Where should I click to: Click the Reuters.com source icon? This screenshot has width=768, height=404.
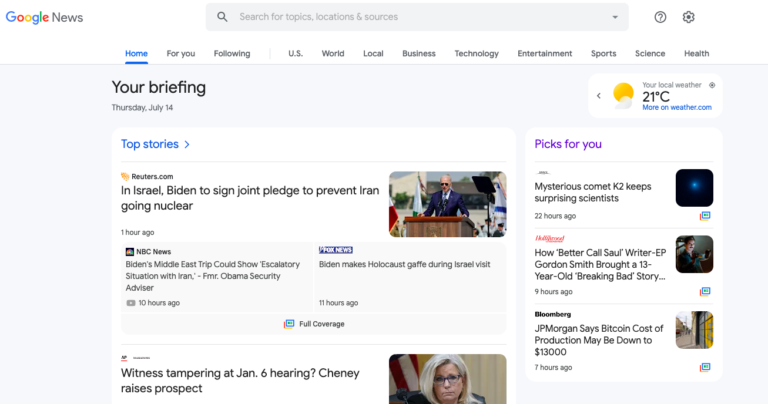(x=125, y=176)
